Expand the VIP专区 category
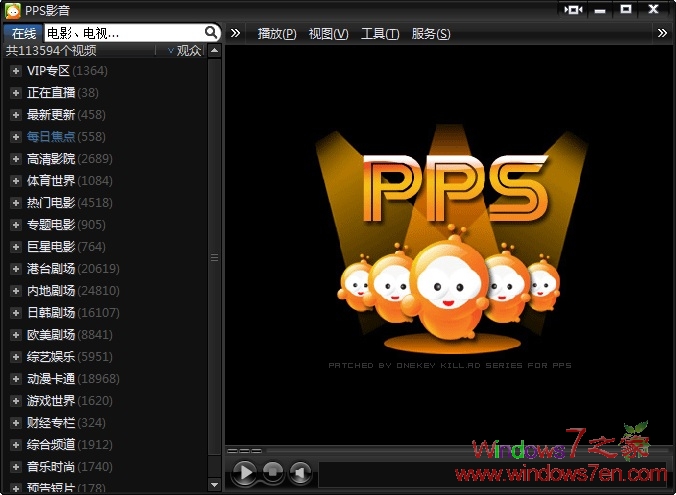This screenshot has width=676, height=495. click(x=16, y=71)
